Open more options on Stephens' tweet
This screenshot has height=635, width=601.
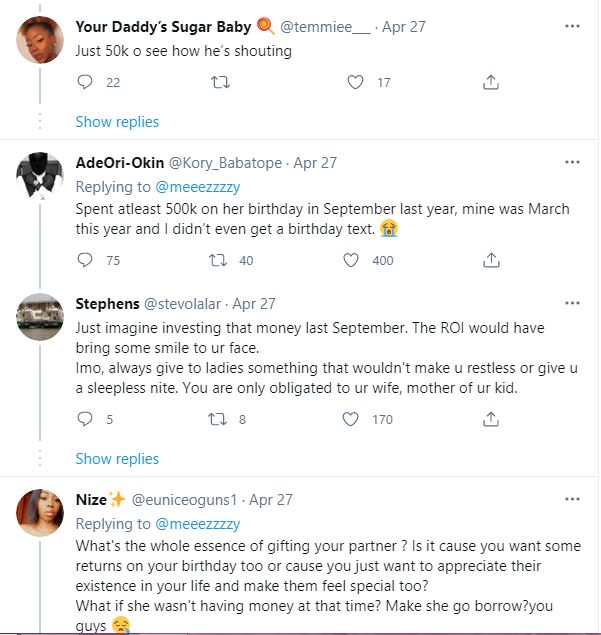pyautogui.click(x=571, y=304)
